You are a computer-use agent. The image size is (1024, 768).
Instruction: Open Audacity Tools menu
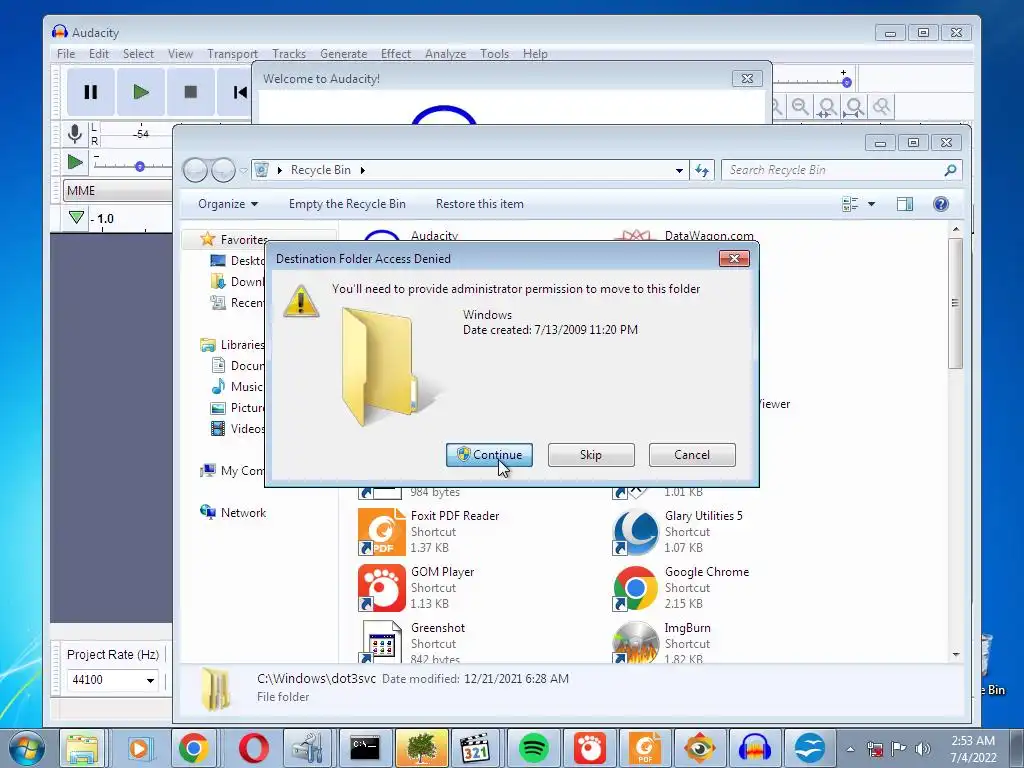coord(494,54)
